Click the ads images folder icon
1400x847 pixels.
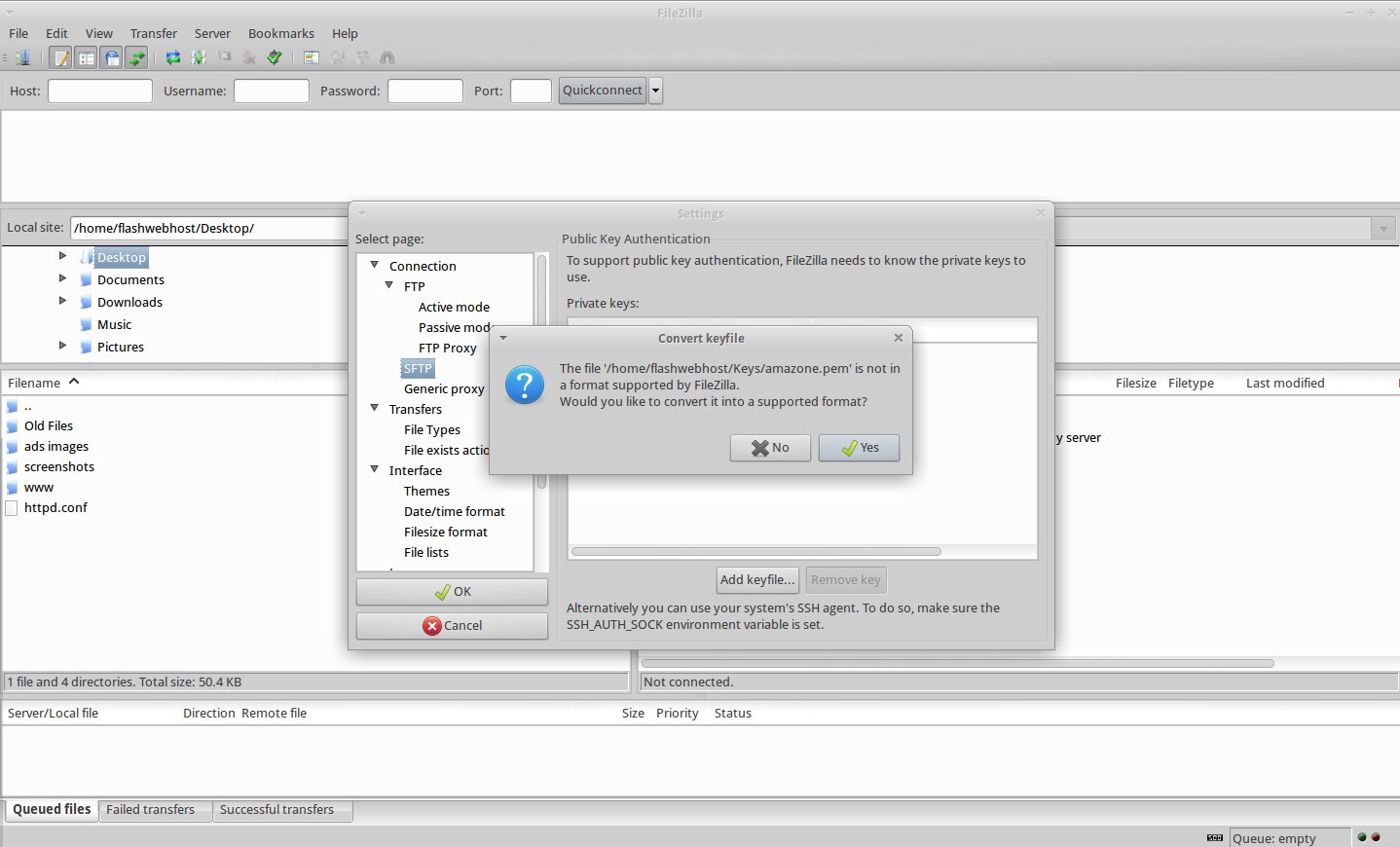(x=12, y=447)
